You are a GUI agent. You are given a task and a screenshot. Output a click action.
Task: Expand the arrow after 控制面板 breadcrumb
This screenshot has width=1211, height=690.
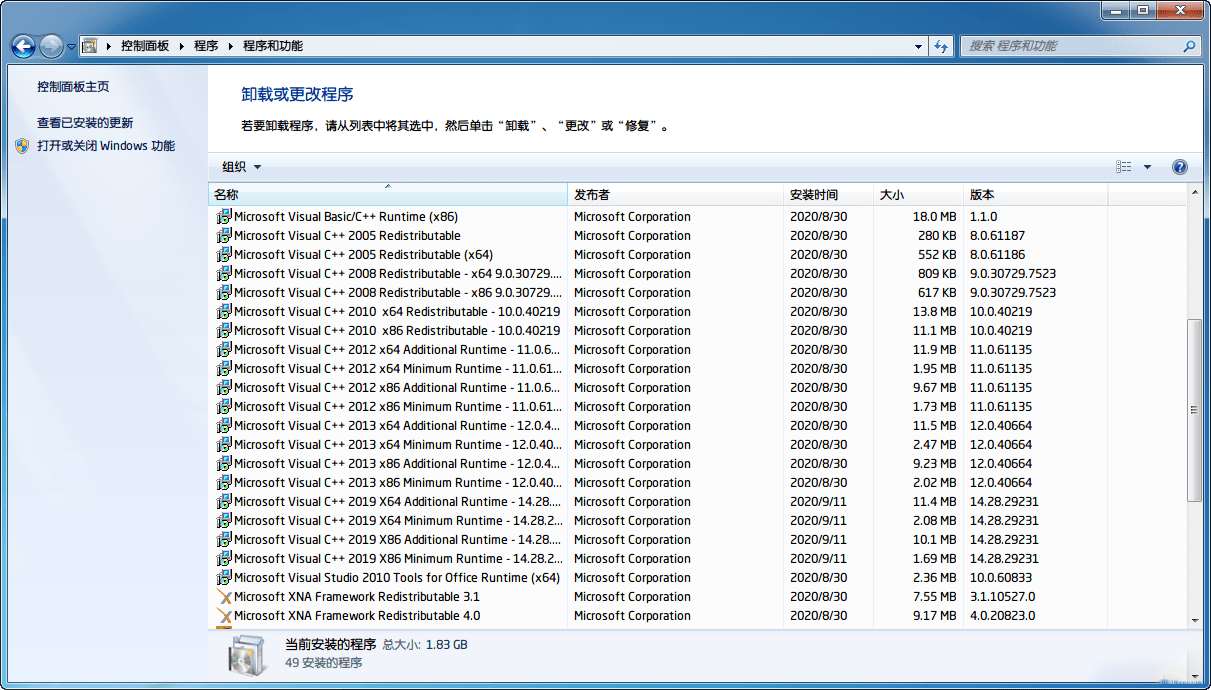182,46
